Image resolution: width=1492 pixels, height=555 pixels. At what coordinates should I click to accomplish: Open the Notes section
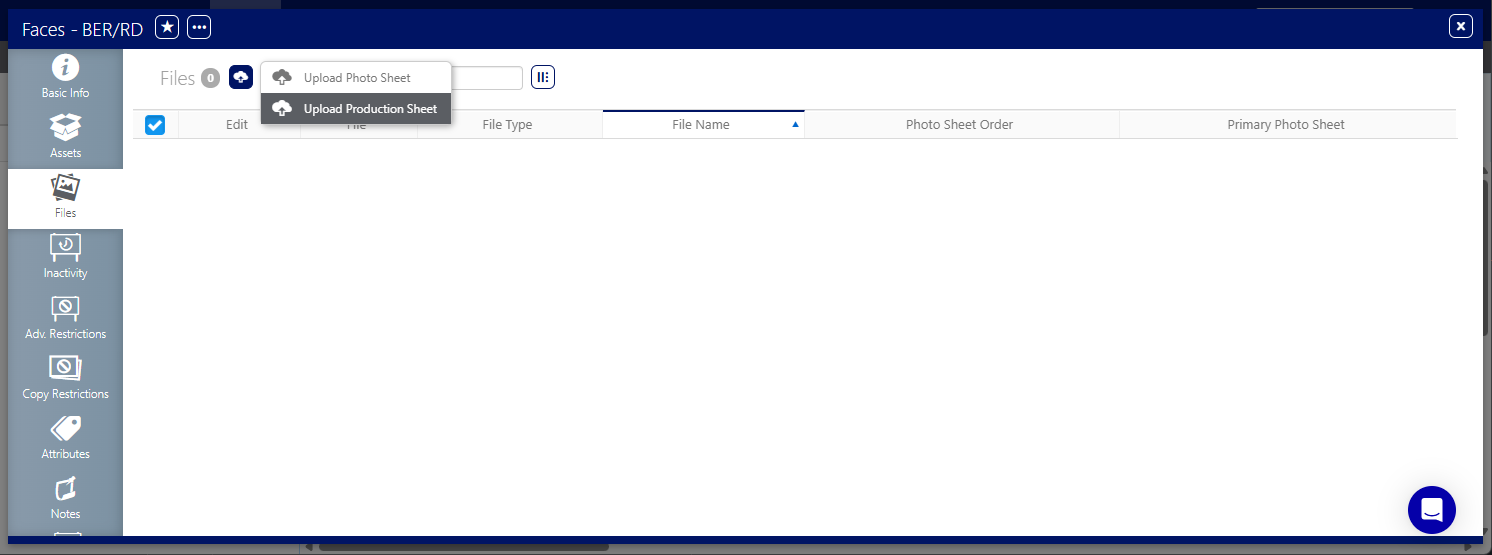(x=65, y=498)
